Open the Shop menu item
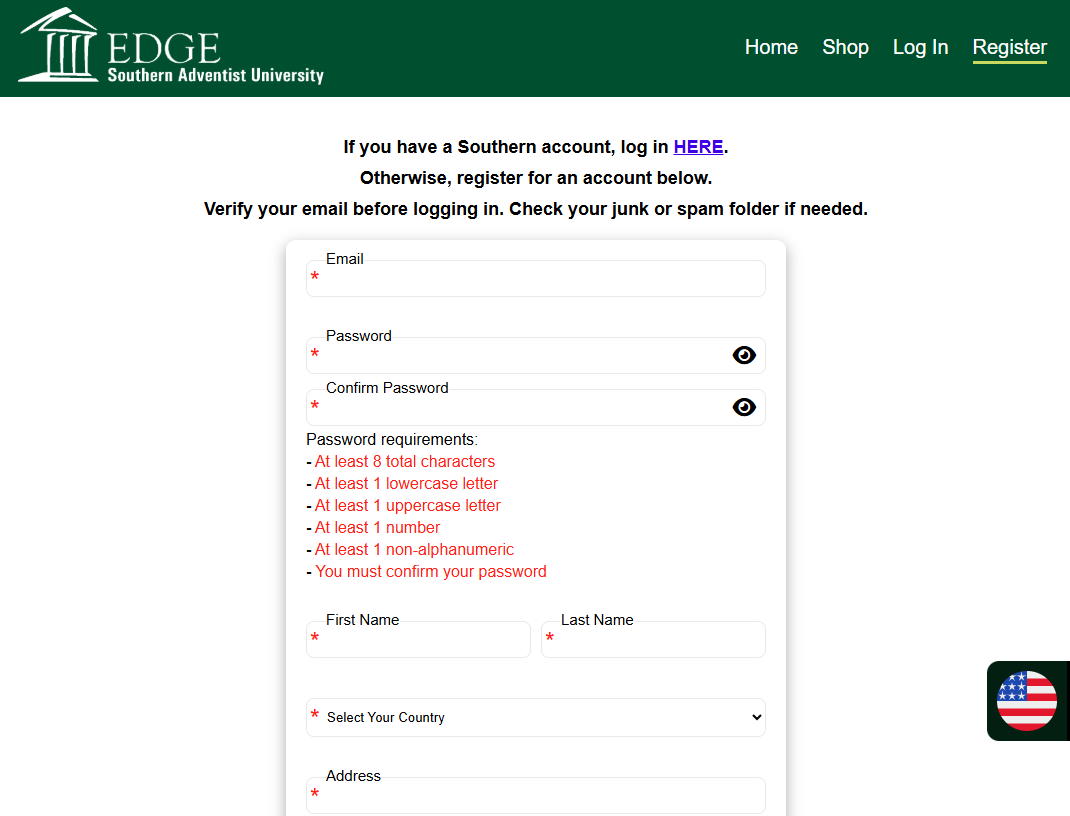This screenshot has width=1070, height=816. pyautogui.click(x=845, y=47)
